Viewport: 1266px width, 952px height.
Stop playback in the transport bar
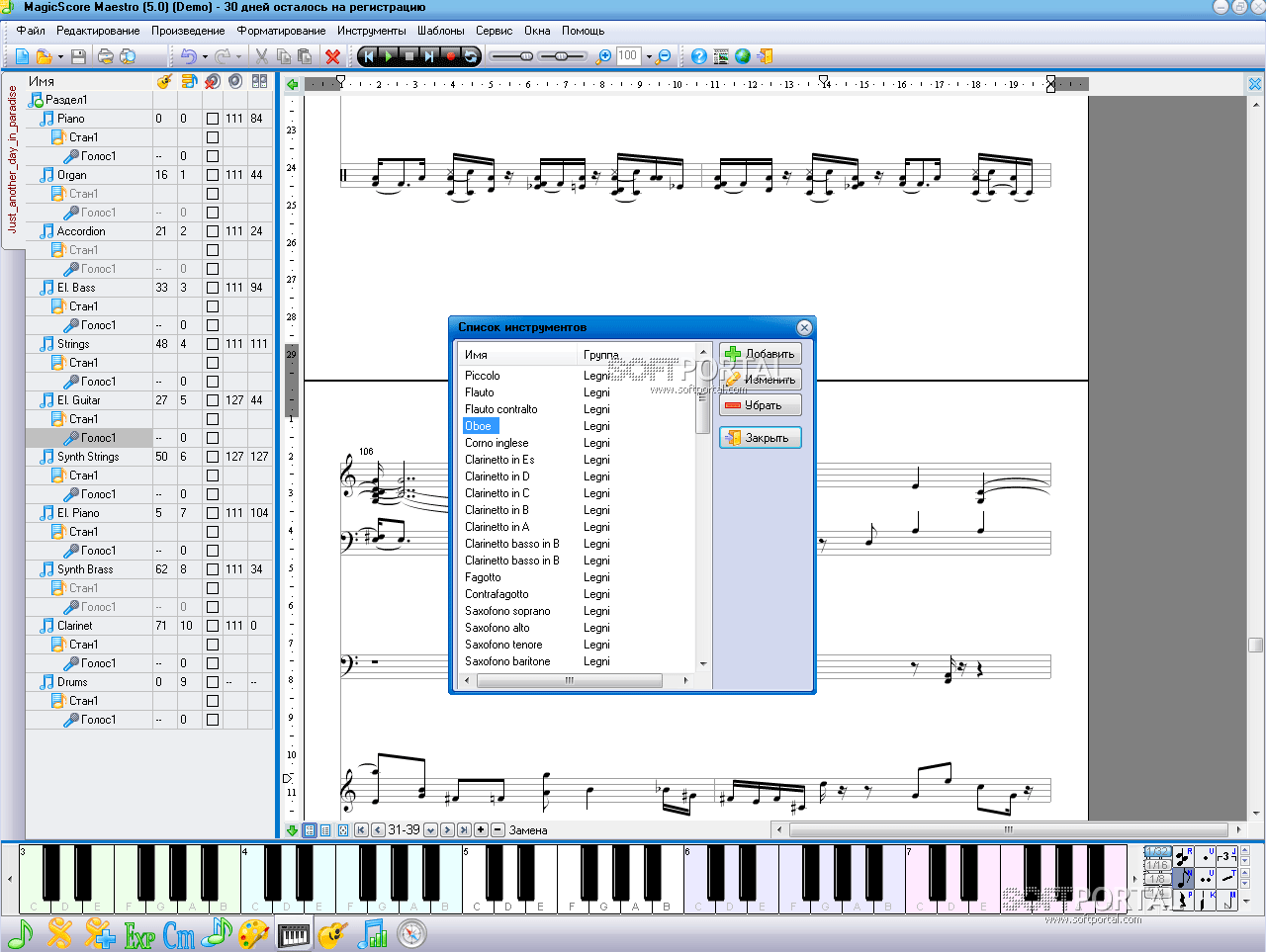pyautogui.click(x=409, y=56)
